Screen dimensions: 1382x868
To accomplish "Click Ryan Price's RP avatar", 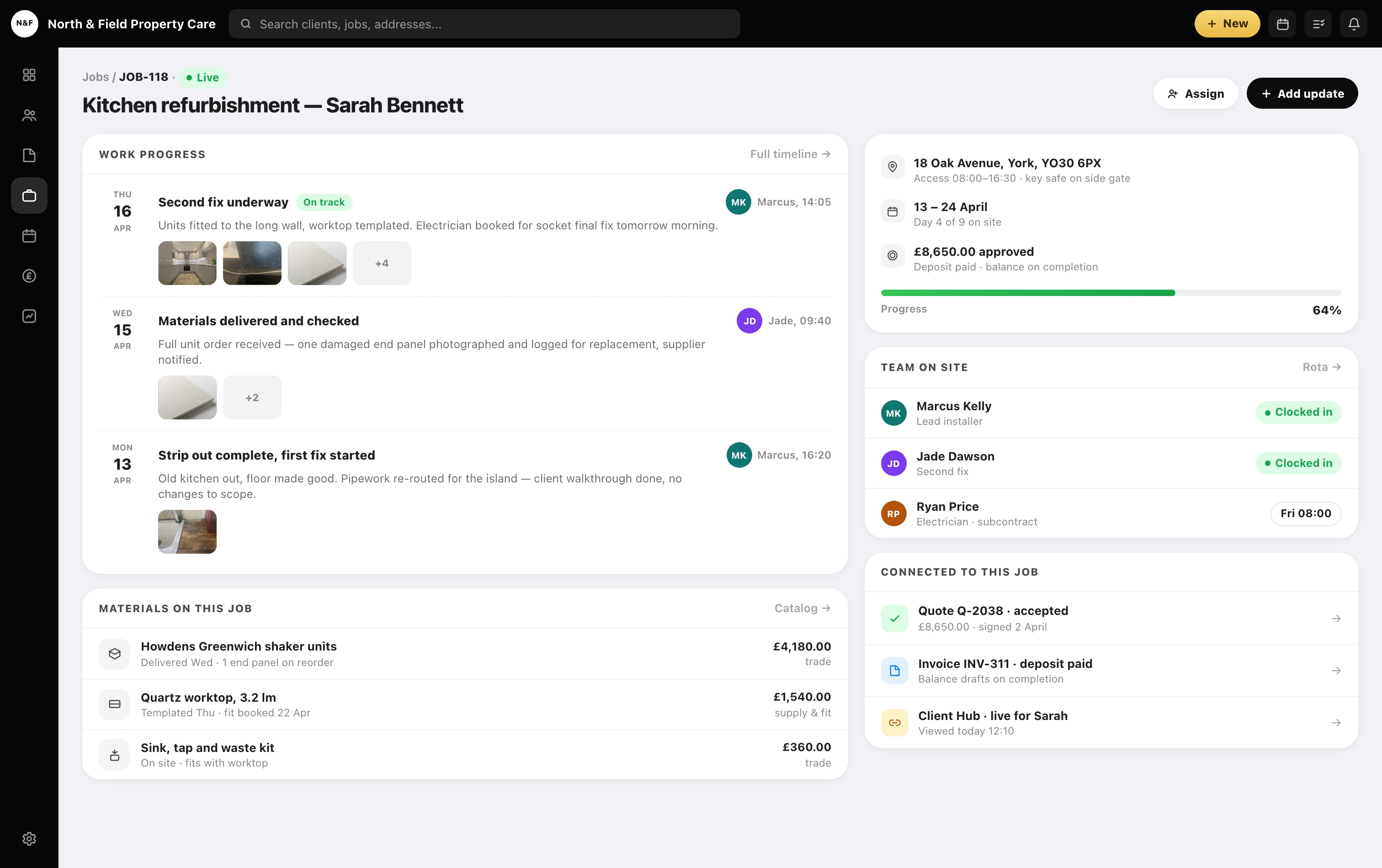I will click(x=893, y=514).
